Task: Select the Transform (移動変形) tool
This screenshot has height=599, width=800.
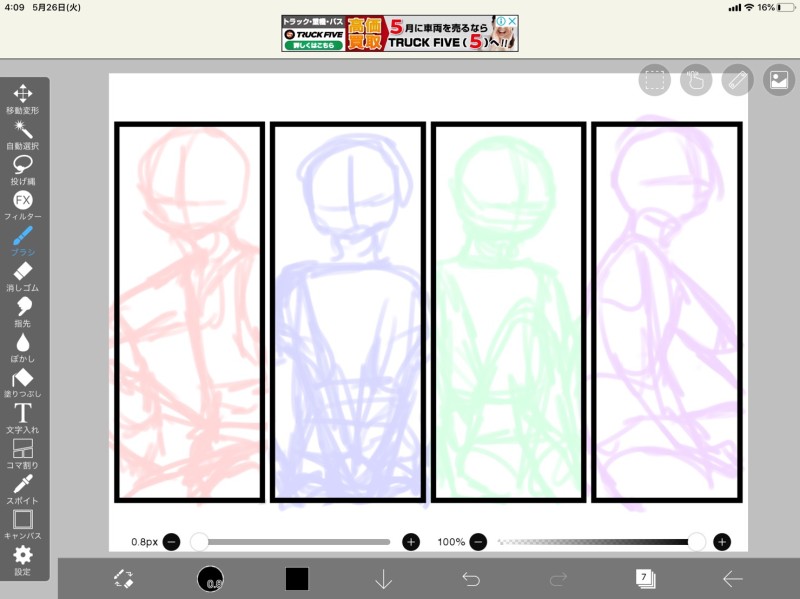Action: (x=22, y=99)
